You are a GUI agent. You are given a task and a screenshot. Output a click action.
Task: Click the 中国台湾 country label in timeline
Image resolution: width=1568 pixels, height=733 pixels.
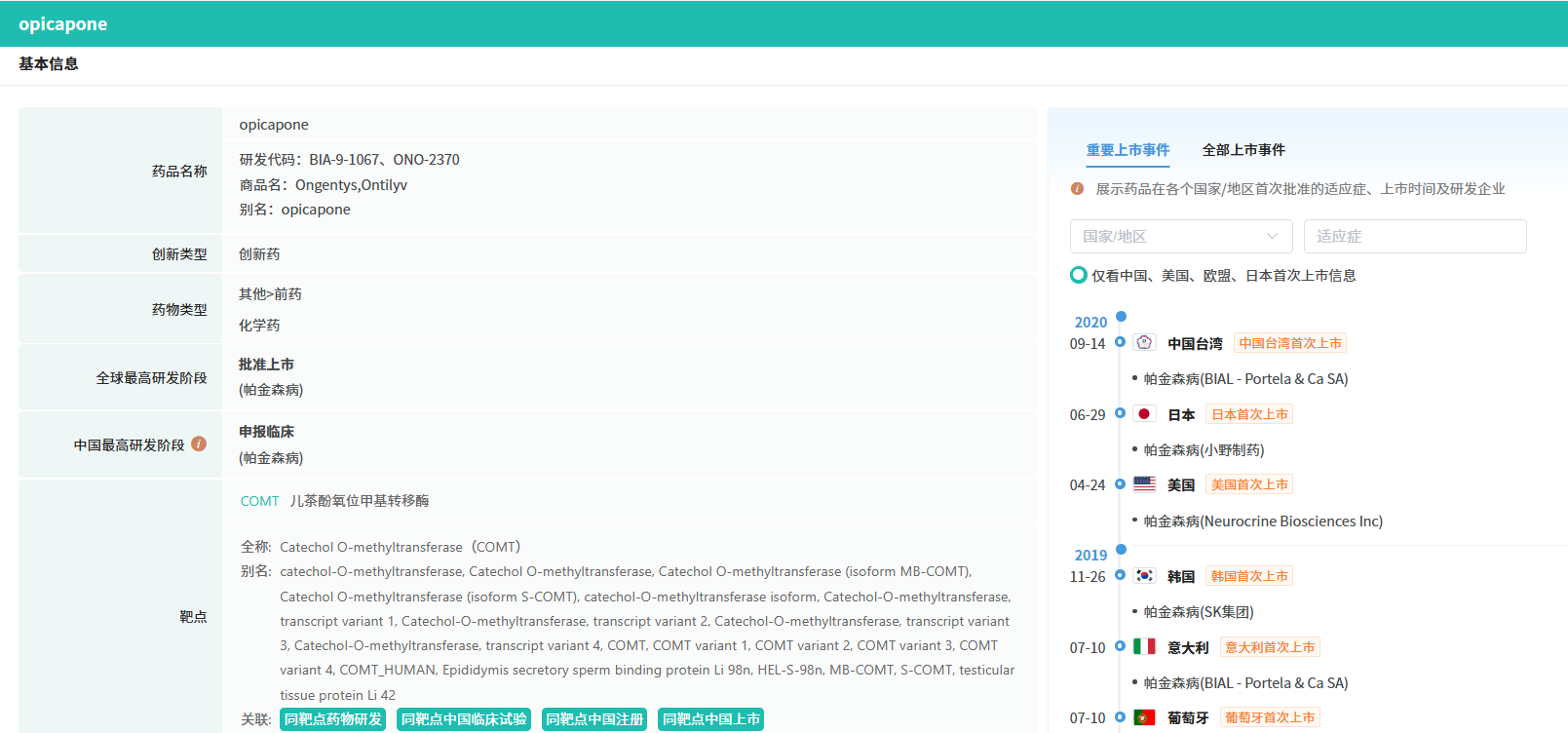1195,344
